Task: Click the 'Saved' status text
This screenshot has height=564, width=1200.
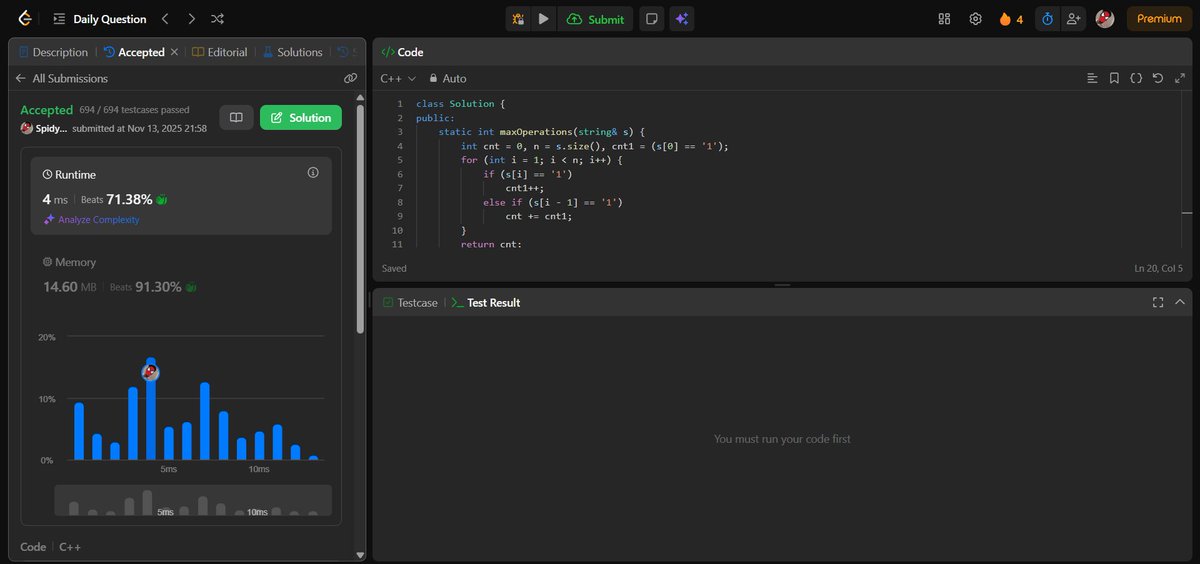Action: (x=394, y=268)
